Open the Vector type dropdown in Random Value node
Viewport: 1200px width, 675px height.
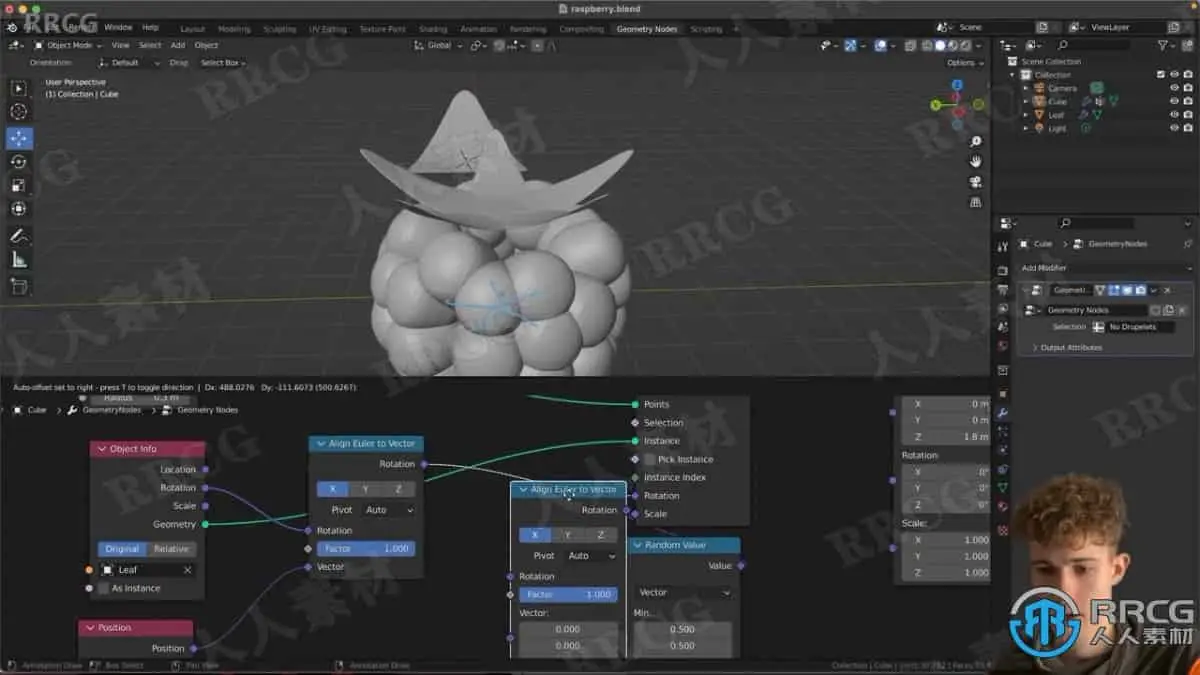click(685, 592)
